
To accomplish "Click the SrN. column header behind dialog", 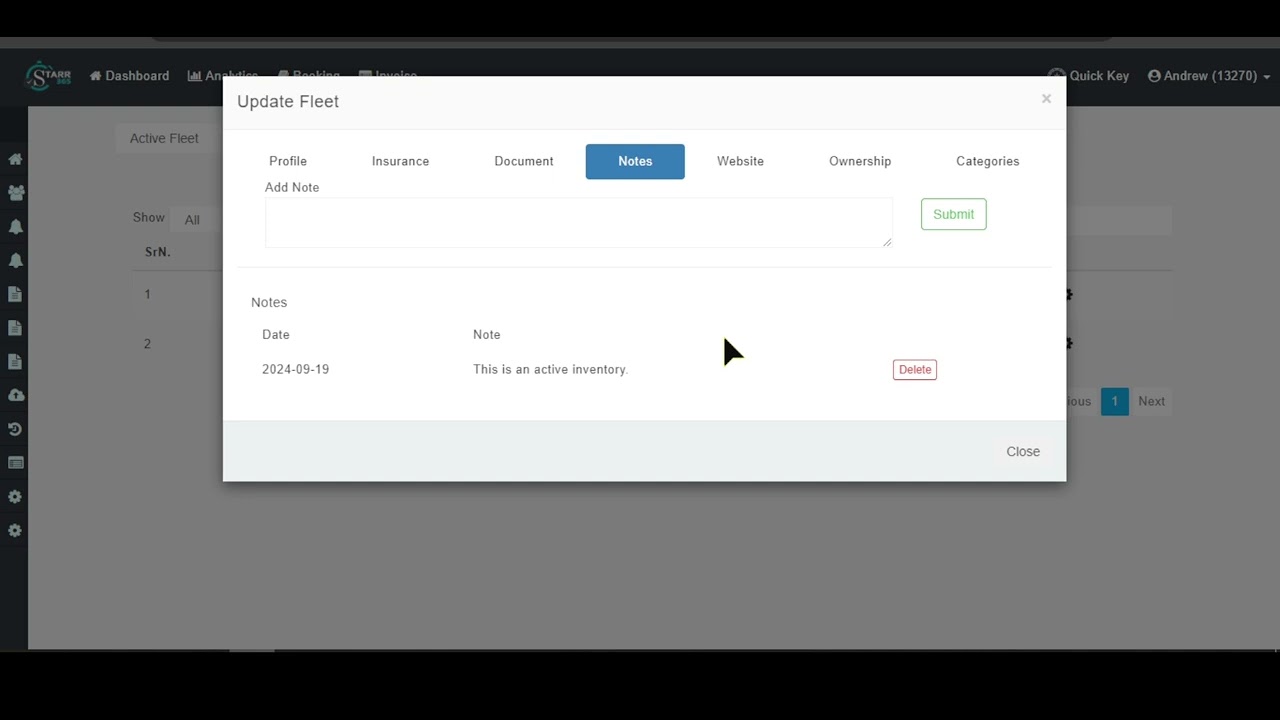I will [x=158, y=252].
